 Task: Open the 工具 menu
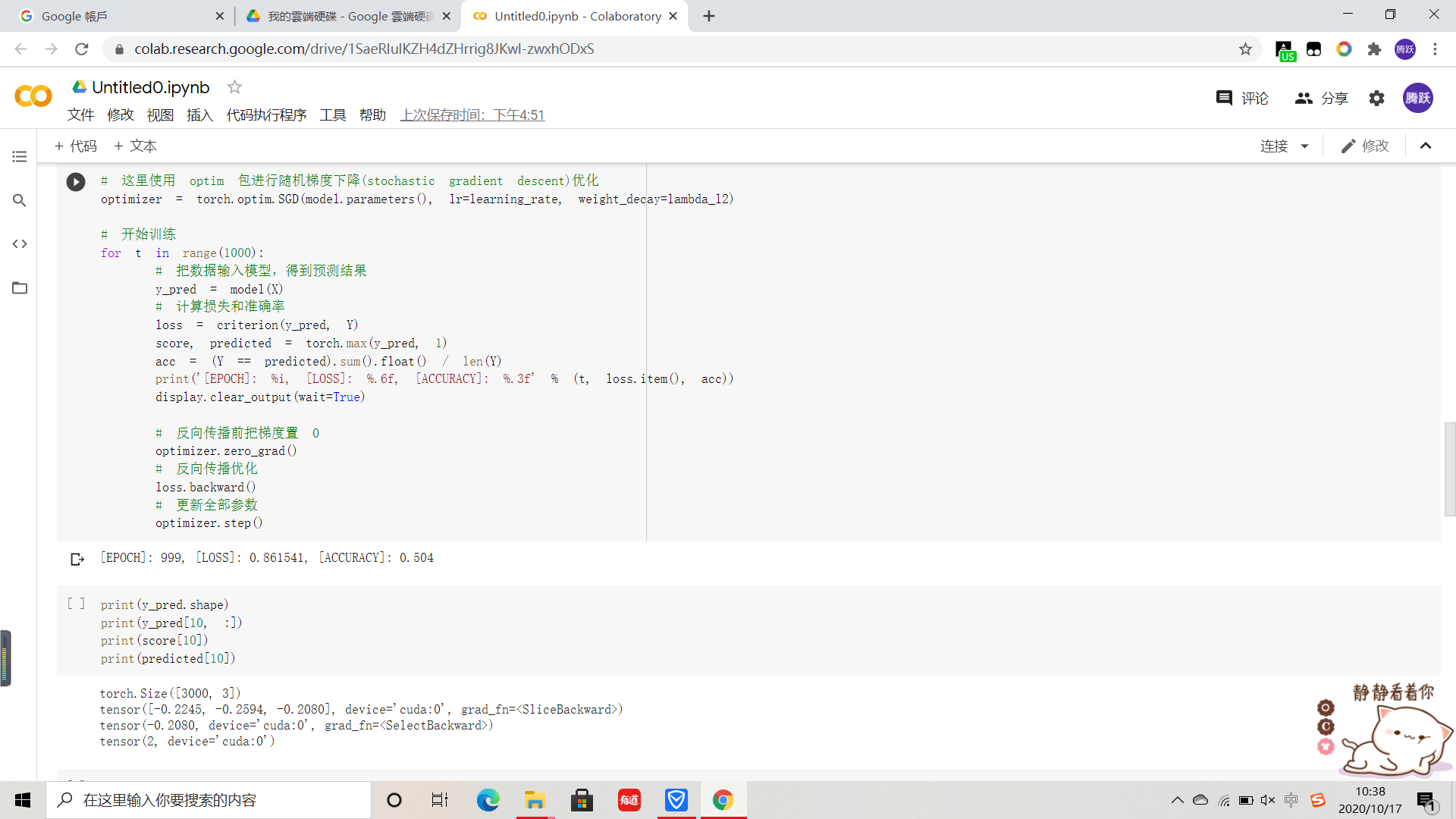click(332, 115)
